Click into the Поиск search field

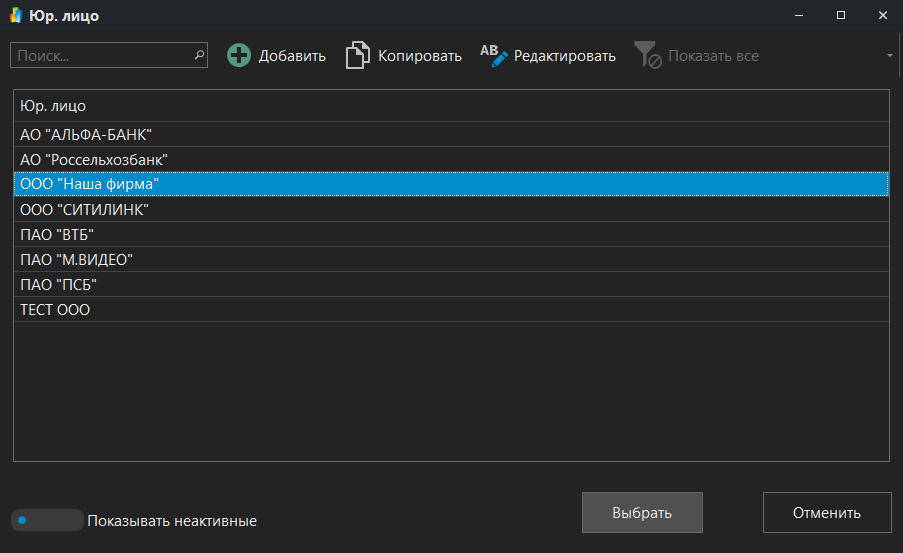[100, 56]
